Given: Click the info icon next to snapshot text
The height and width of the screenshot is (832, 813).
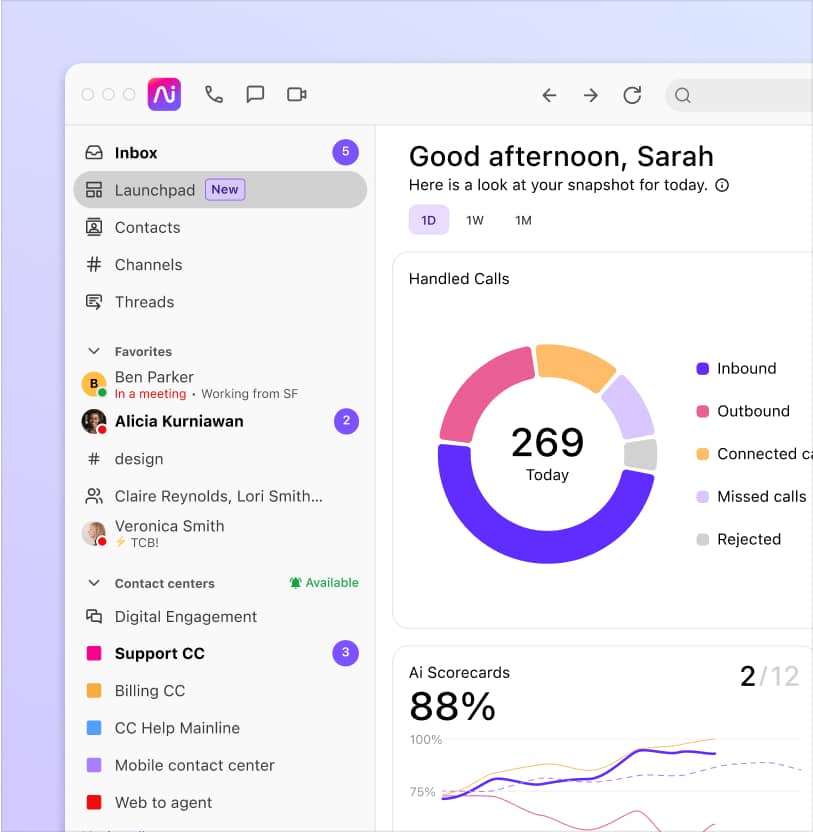Looking at the screenshot, I should pyautogui.click(x=721, y=185).
